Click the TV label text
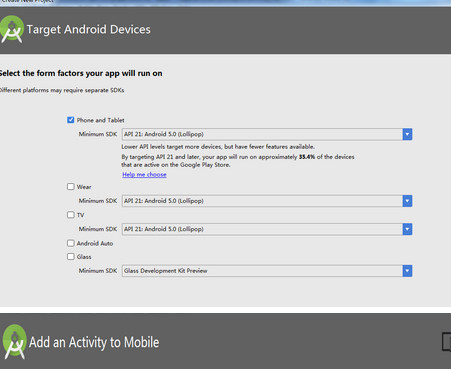451x369 pixels. (x=80, y=215)
